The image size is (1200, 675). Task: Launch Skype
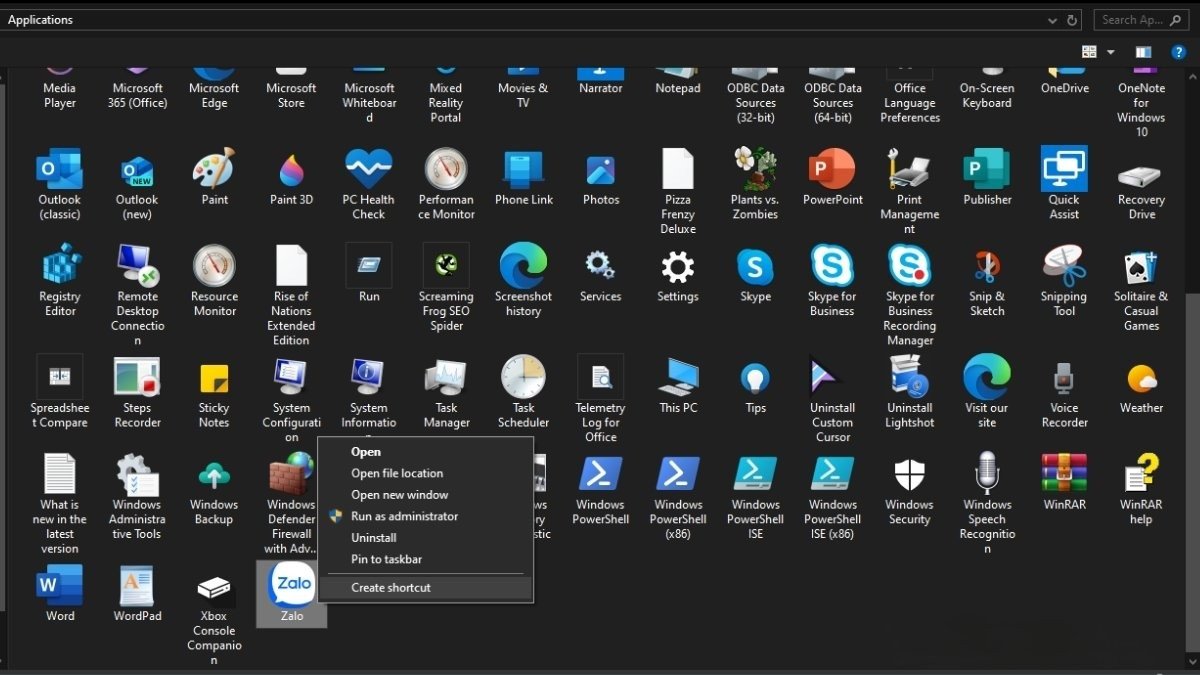click(x=755, y=268)
